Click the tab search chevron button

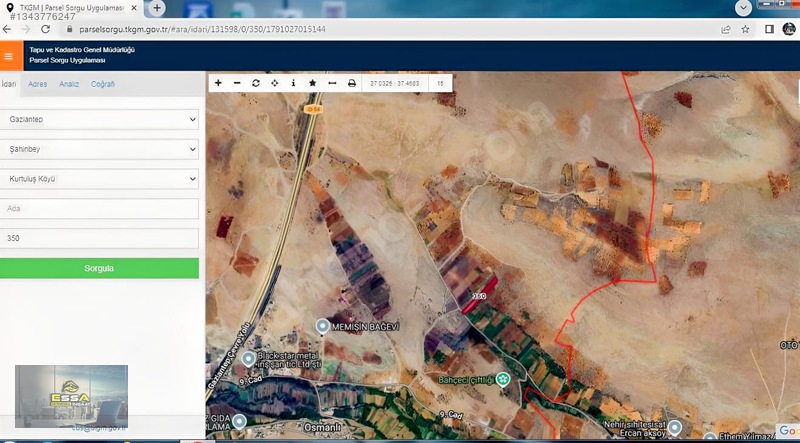[743, 8]
